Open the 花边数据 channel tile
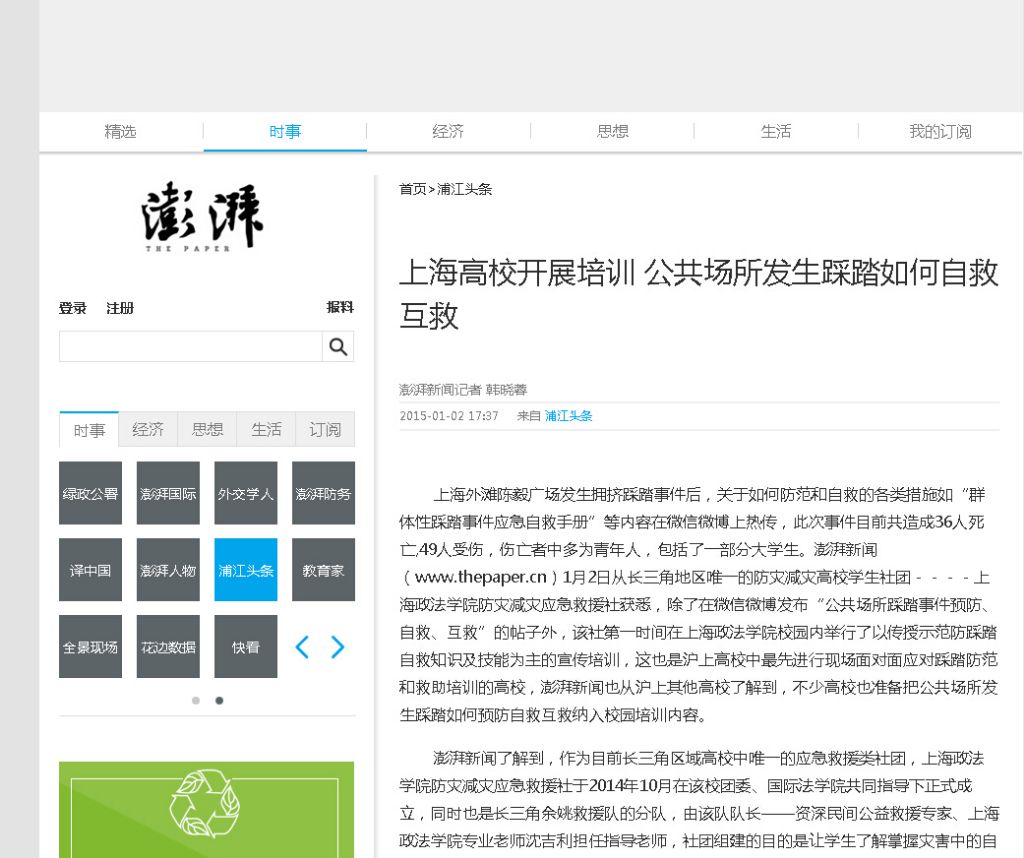The width and height of the screenshot is (1024, 858). coord(168,647)
